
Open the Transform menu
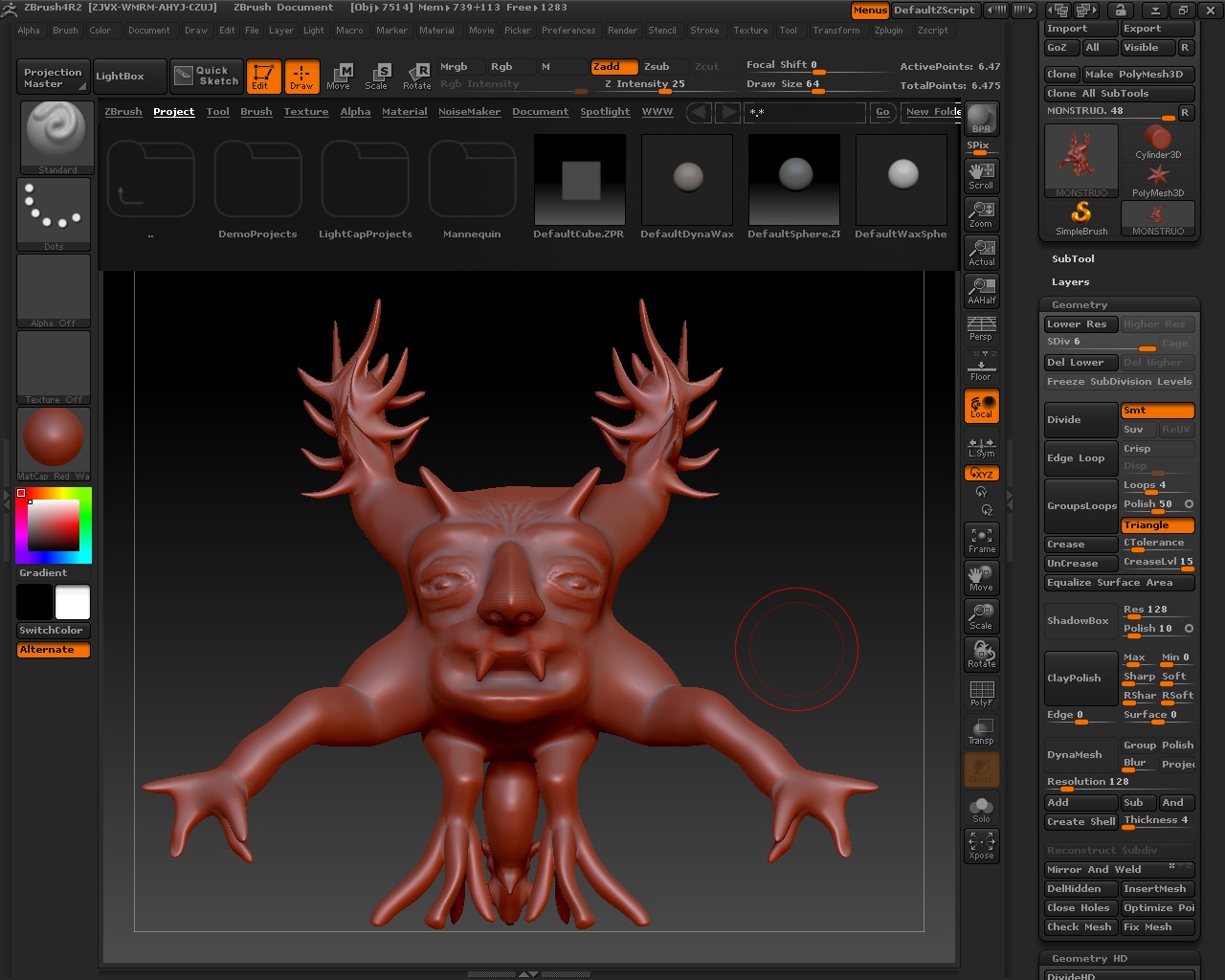coord(836,31)
